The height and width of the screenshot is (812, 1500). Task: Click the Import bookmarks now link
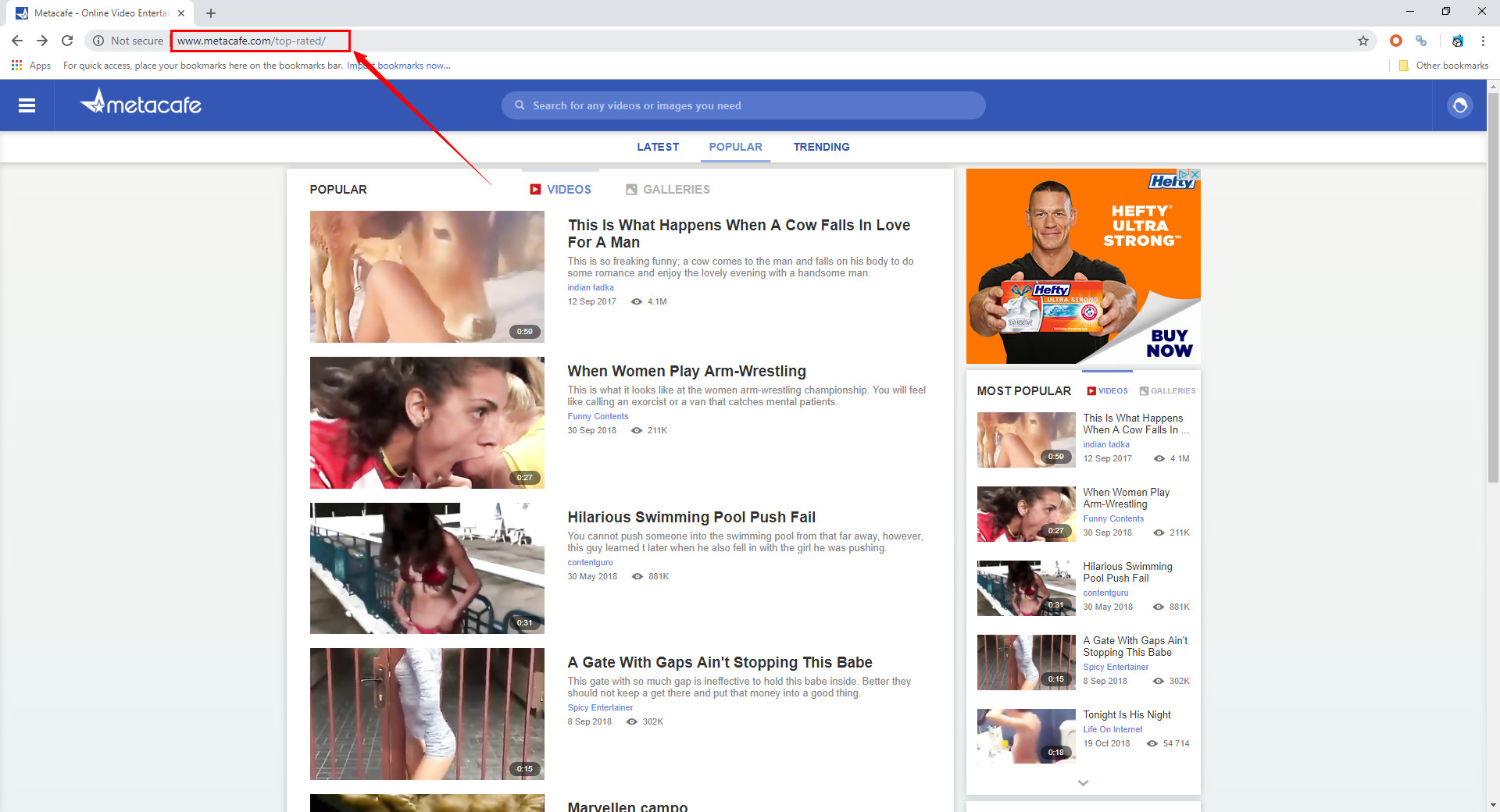coord(398,66)
